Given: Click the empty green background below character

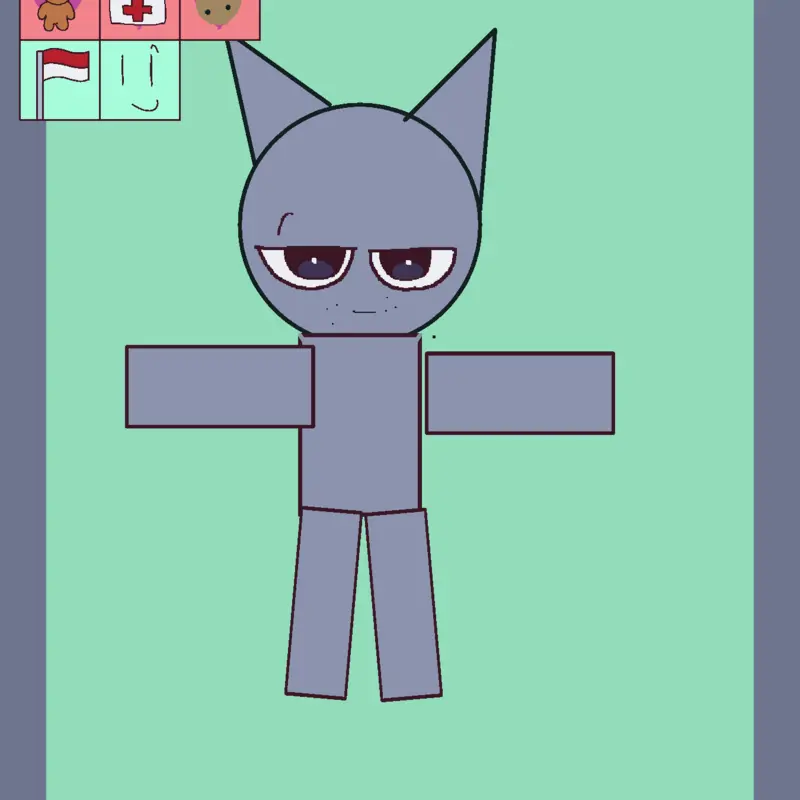Looking at the screenshot, I should tap(400, 750).
